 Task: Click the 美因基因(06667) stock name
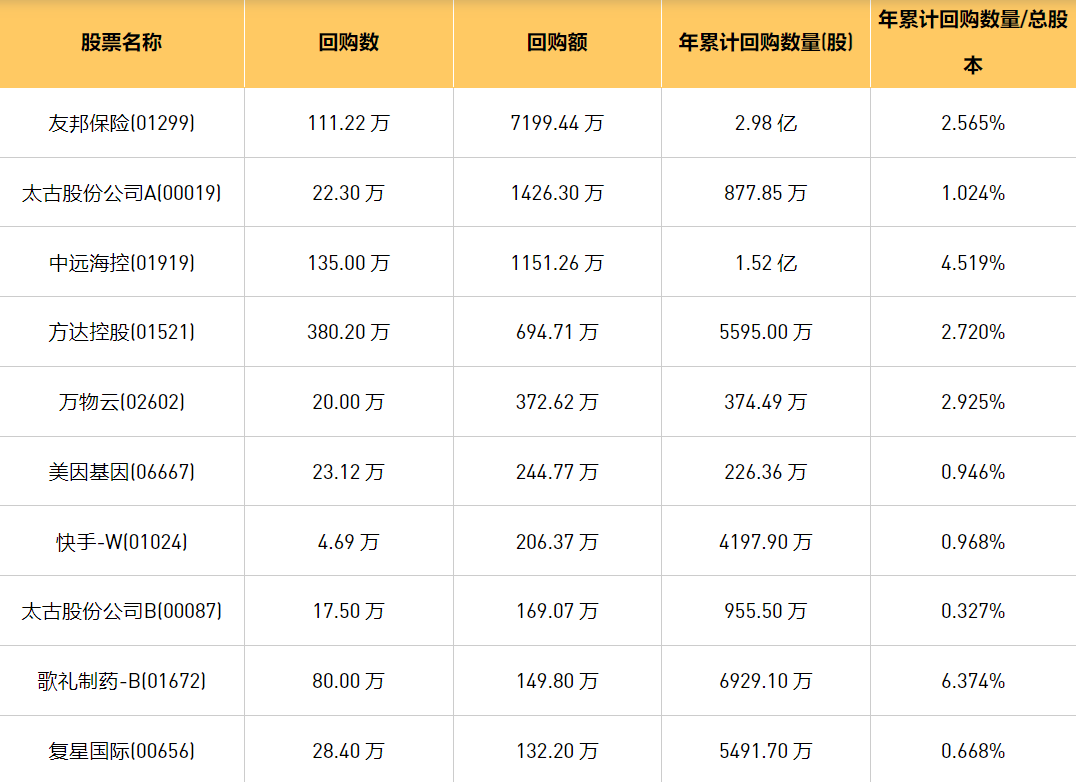point(121,472)
